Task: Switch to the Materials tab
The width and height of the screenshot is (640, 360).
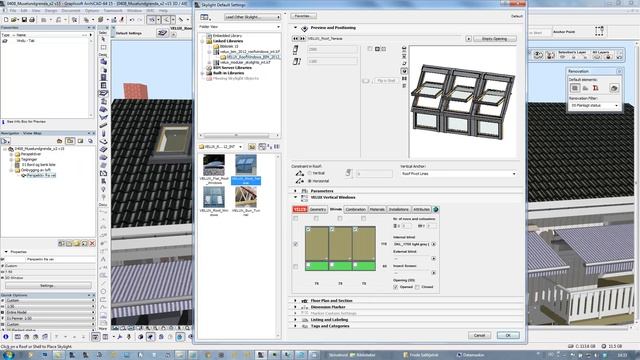Action: click(377, 209)
